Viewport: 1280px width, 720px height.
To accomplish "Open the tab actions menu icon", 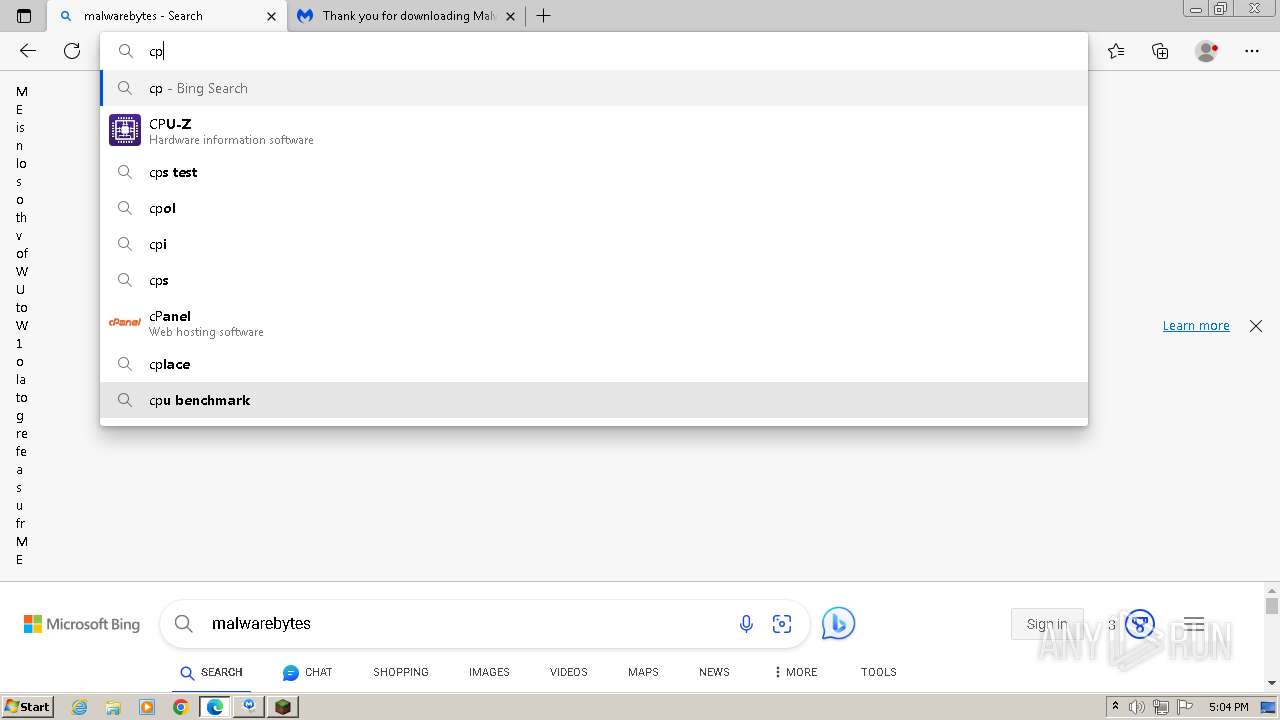I will [x=24, y=16].
